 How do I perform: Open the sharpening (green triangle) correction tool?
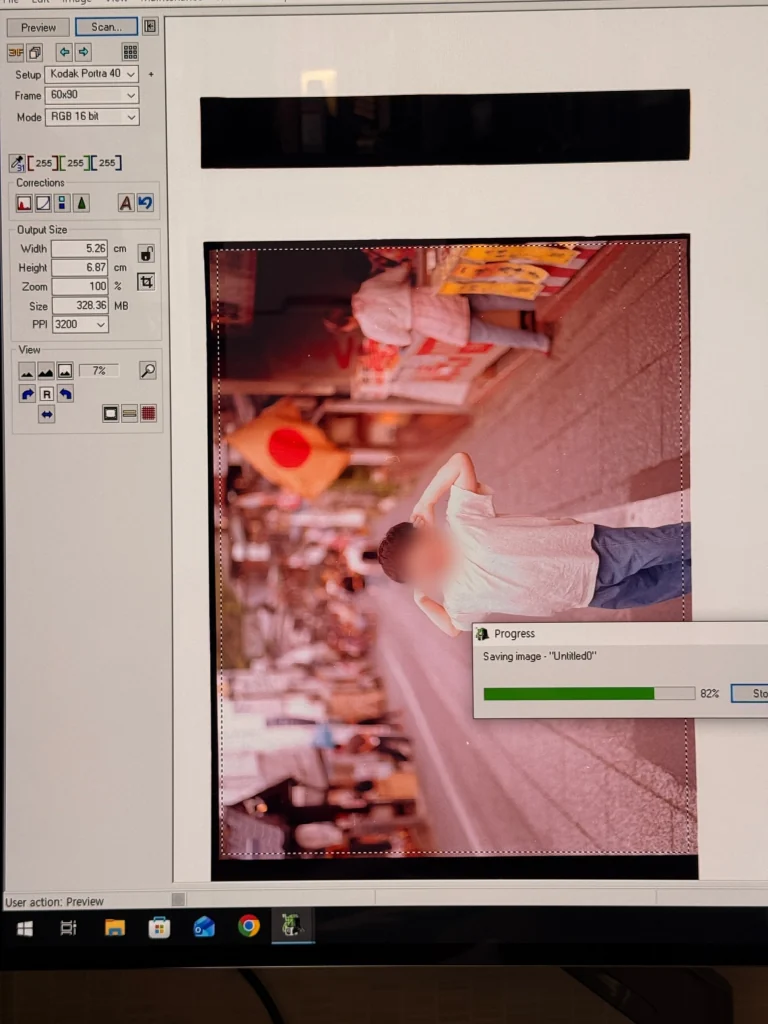81,203
